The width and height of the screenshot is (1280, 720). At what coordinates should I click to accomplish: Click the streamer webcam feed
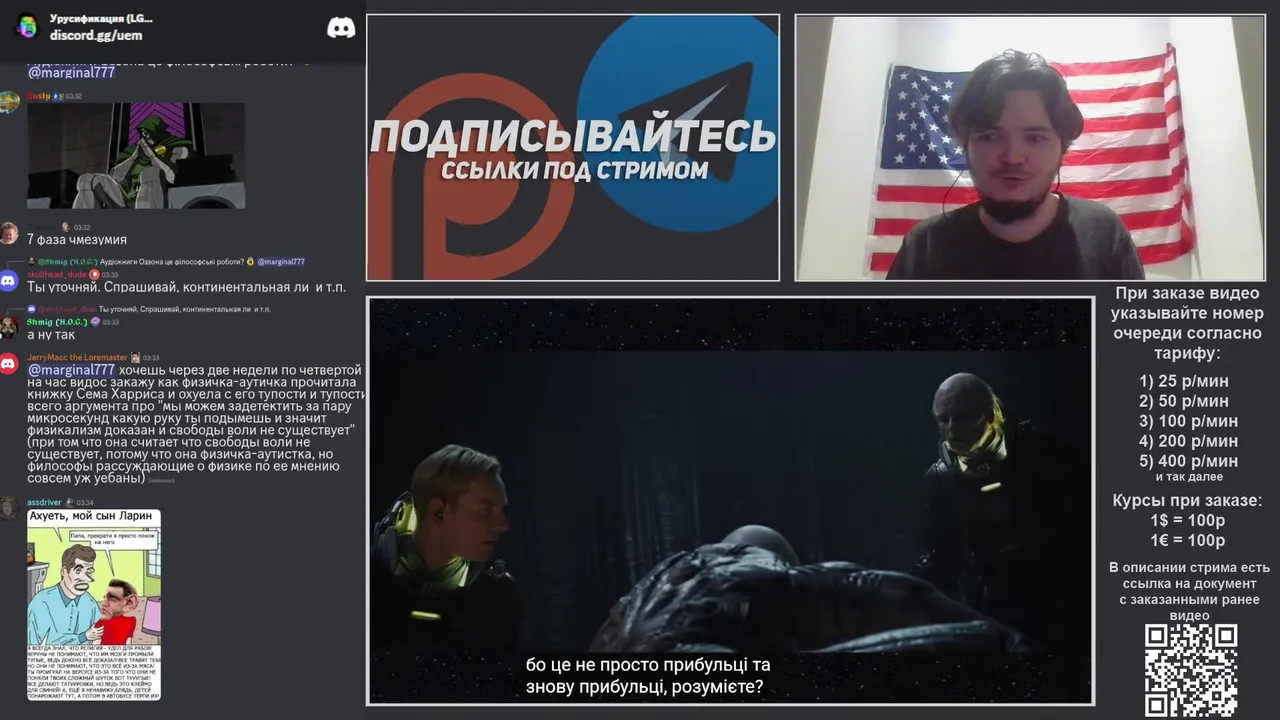point(1030,147)
